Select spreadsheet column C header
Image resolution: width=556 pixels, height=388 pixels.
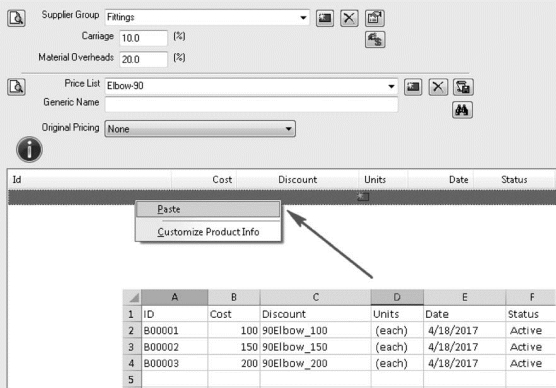[x=316, y=297]
